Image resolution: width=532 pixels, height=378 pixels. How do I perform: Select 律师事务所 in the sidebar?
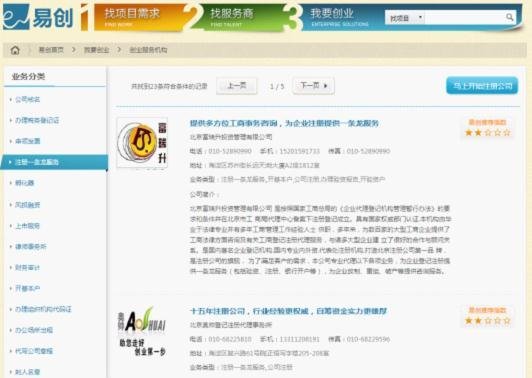tap(31, 247)
